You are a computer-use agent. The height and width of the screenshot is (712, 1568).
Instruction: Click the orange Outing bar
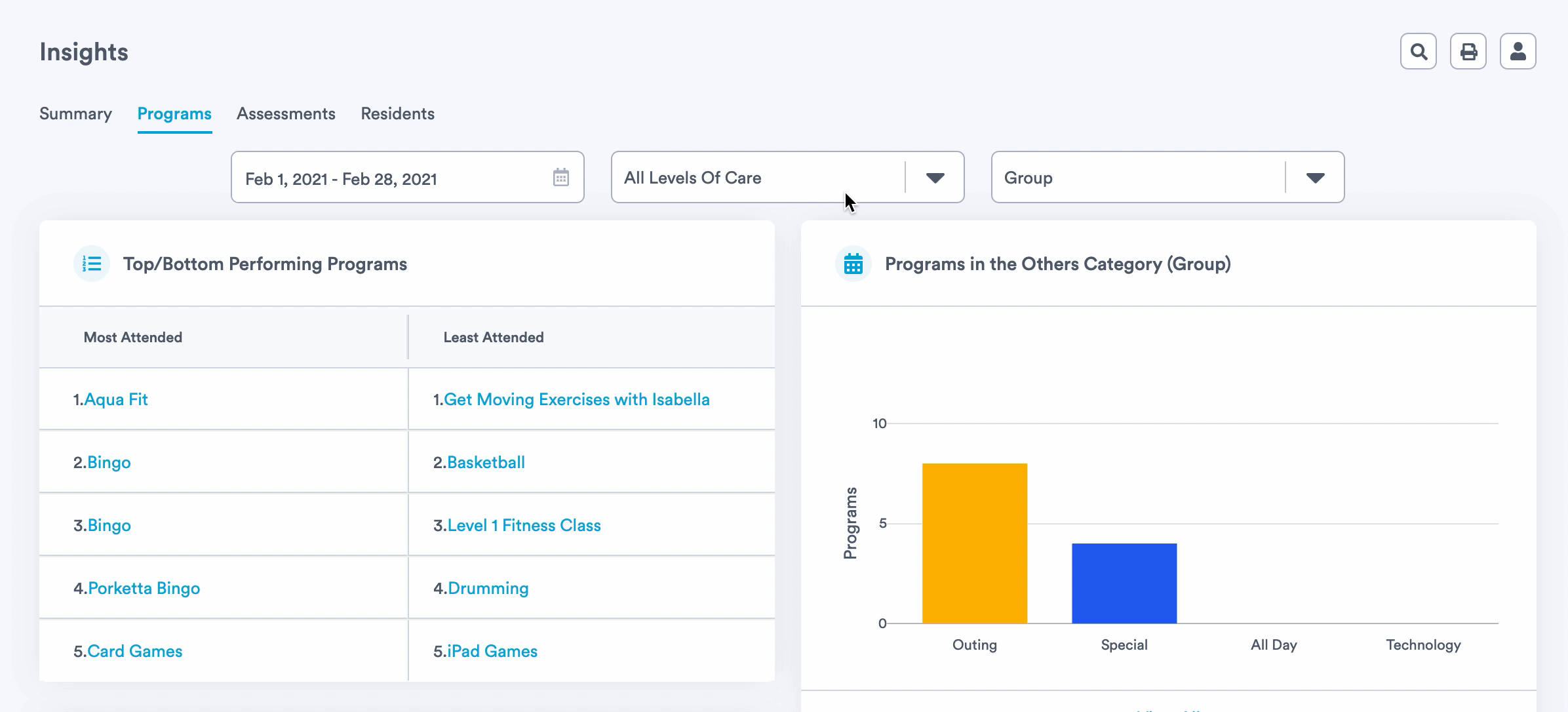click(x=974, y=543)
